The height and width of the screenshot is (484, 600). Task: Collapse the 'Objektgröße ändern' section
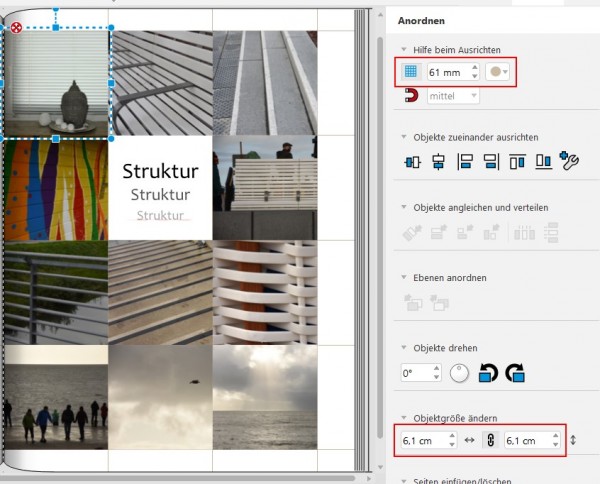404,417
